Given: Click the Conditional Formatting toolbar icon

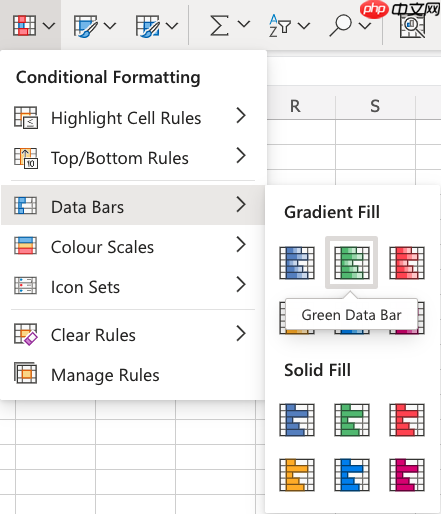Looking at the screenshot, I should tap(24, 25).
